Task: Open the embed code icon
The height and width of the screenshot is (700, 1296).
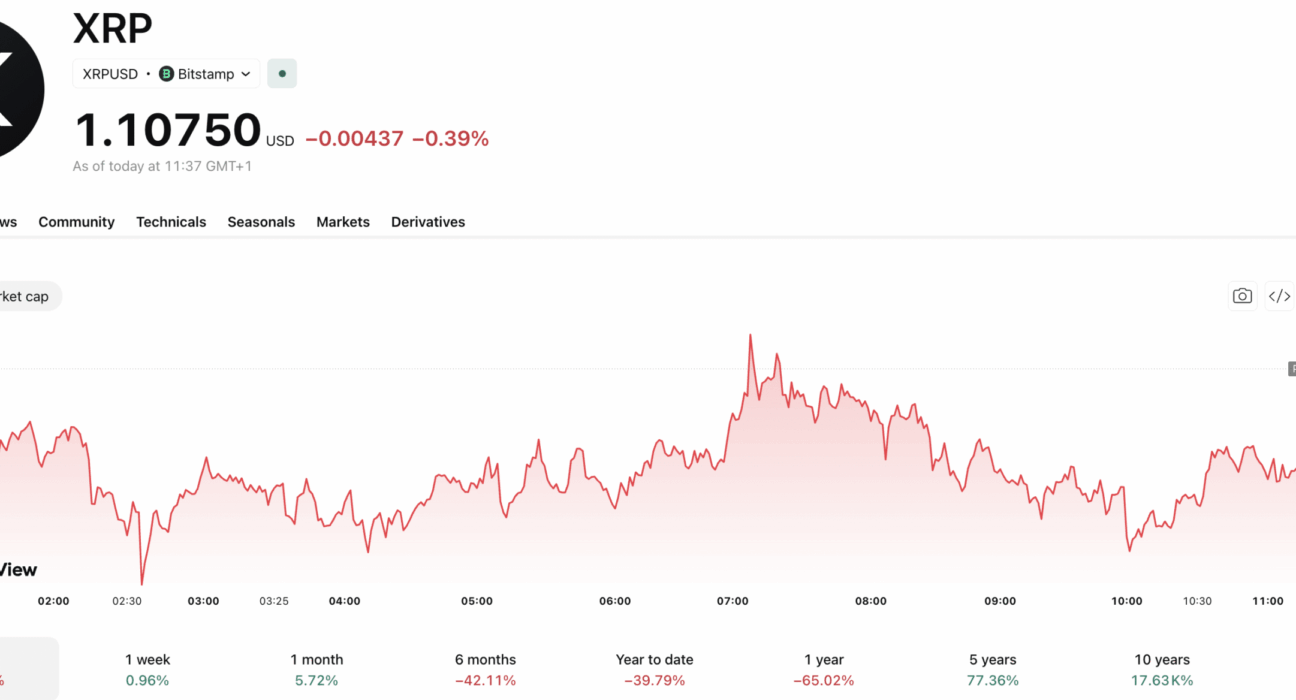Action: coord(1279,296)
